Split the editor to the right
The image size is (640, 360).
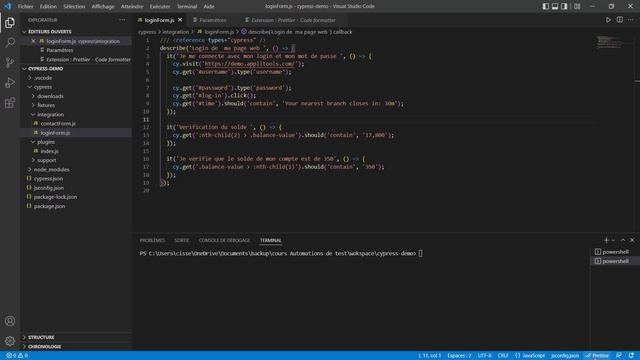click(x=620, y=20)
